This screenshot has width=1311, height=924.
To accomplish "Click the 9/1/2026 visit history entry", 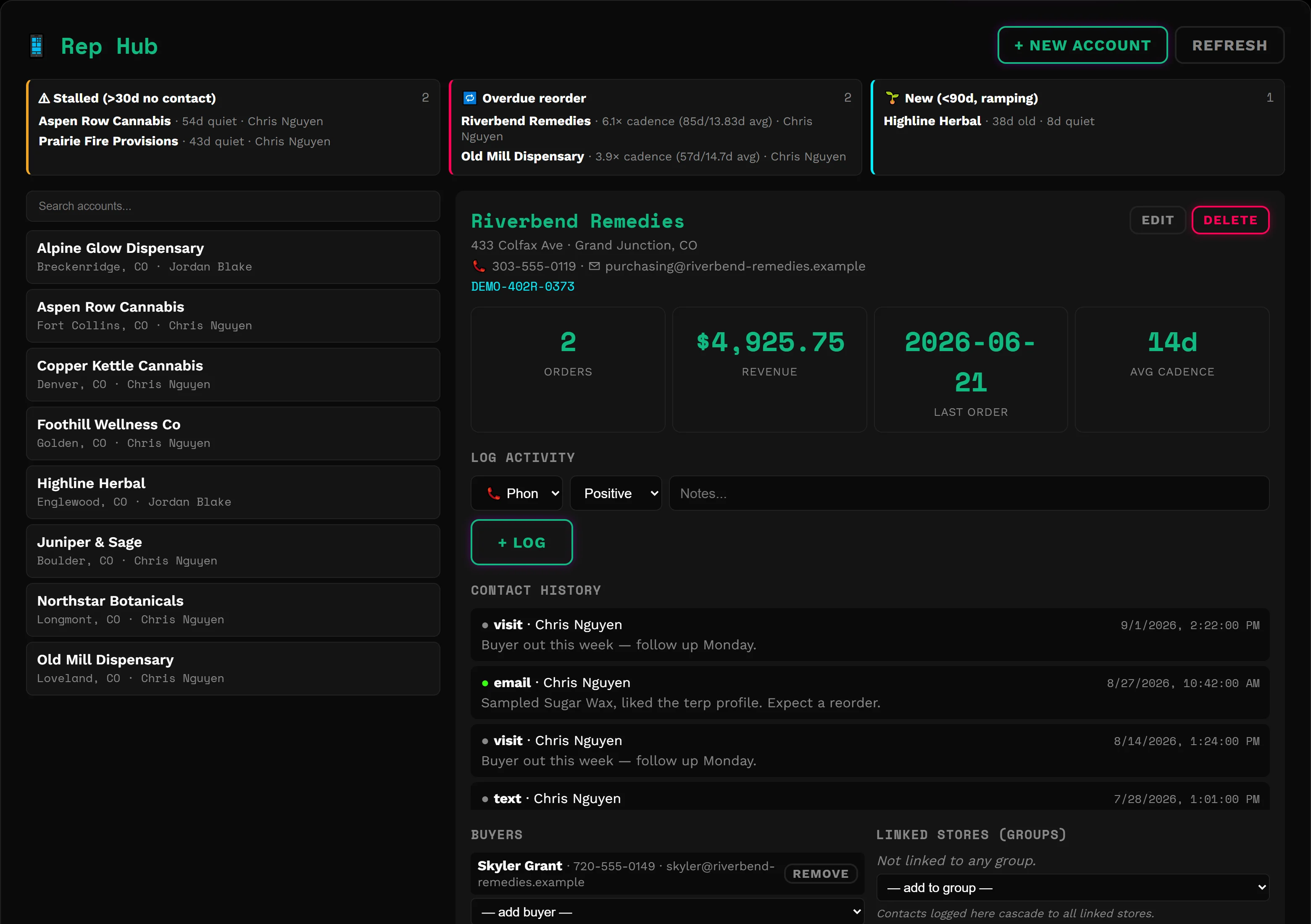I will click(870, 635).
